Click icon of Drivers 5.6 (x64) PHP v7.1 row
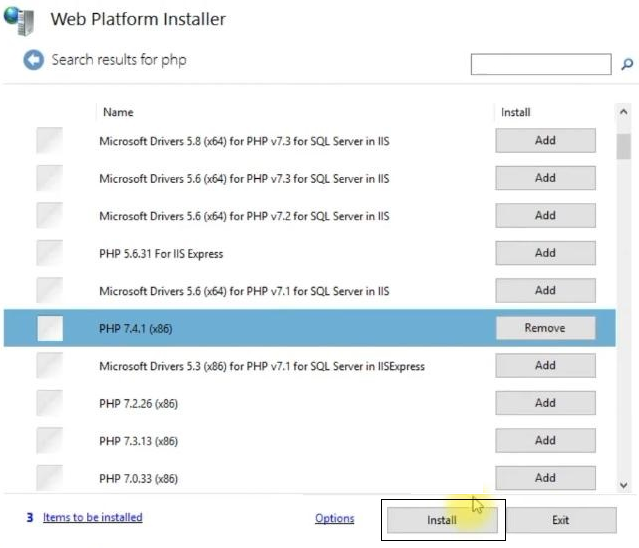Screen dimensions: 639x548 coord(50,291)
